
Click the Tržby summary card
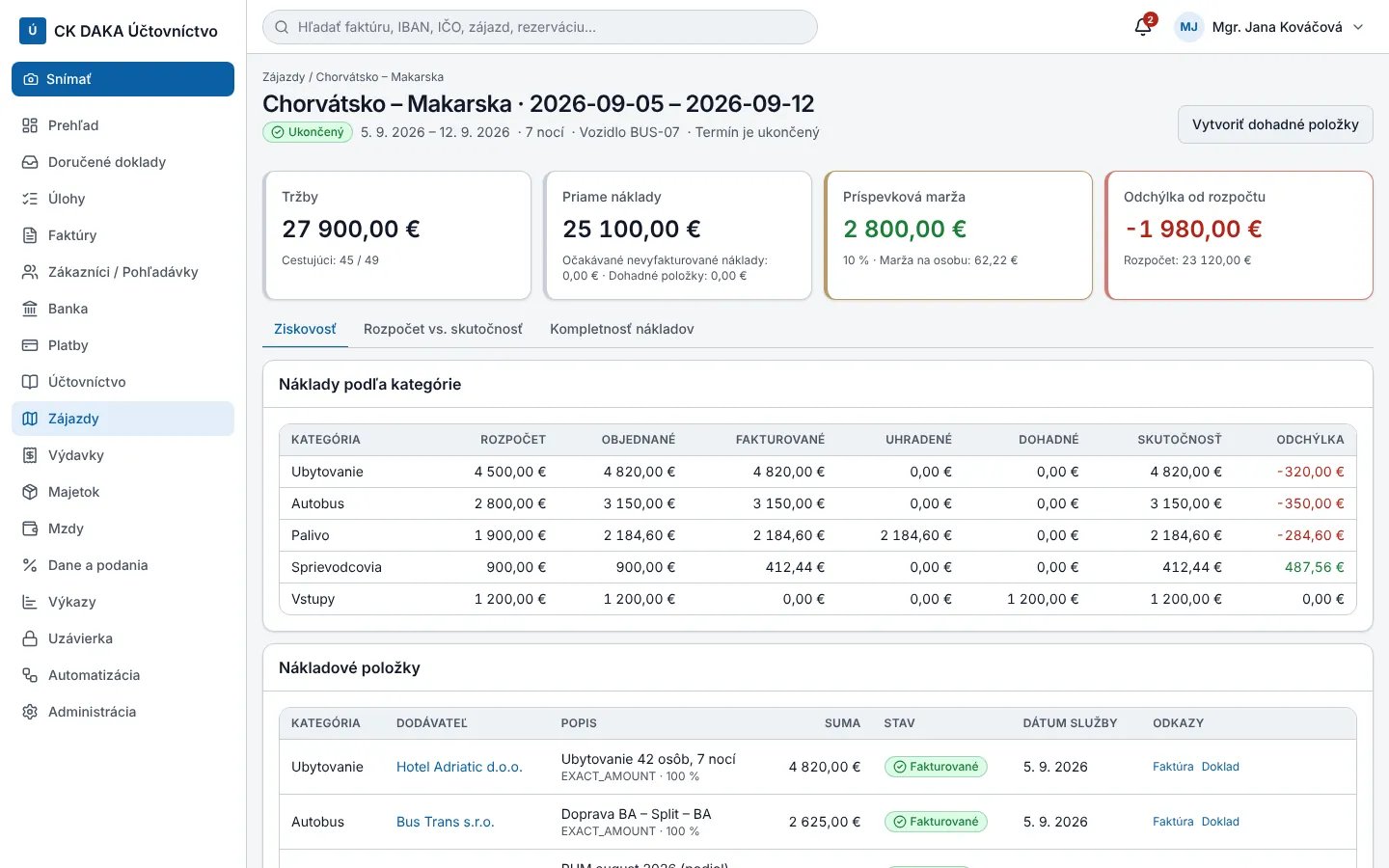pyautogui.click(x=397, y=235)
